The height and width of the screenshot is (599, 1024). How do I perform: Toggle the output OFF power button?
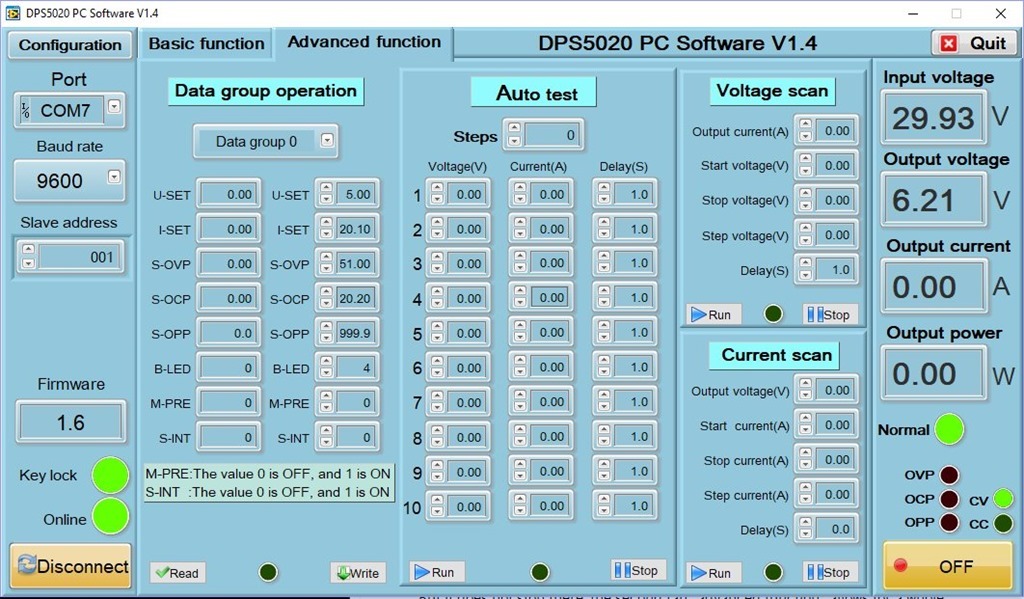(x=947, y=566)
